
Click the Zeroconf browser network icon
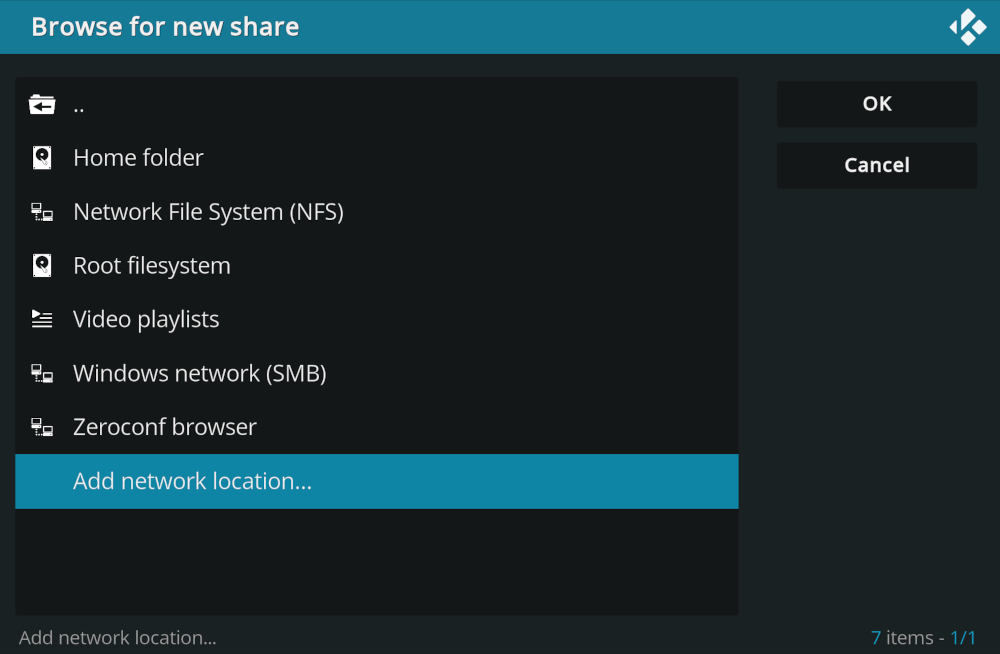coord(42,427)
